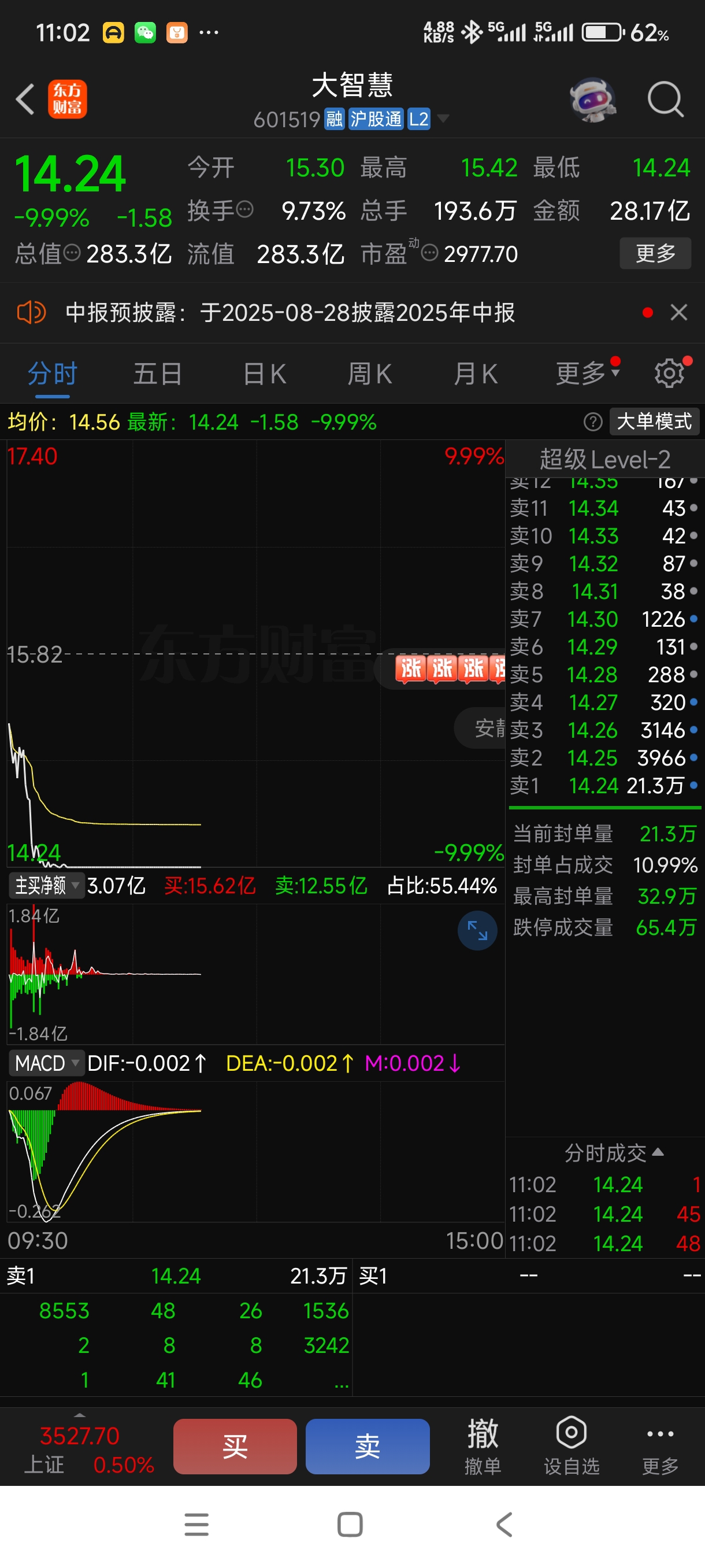Switch to 分时 chart tab
The width and height of the screenshot is (705, 1568).
53,373
